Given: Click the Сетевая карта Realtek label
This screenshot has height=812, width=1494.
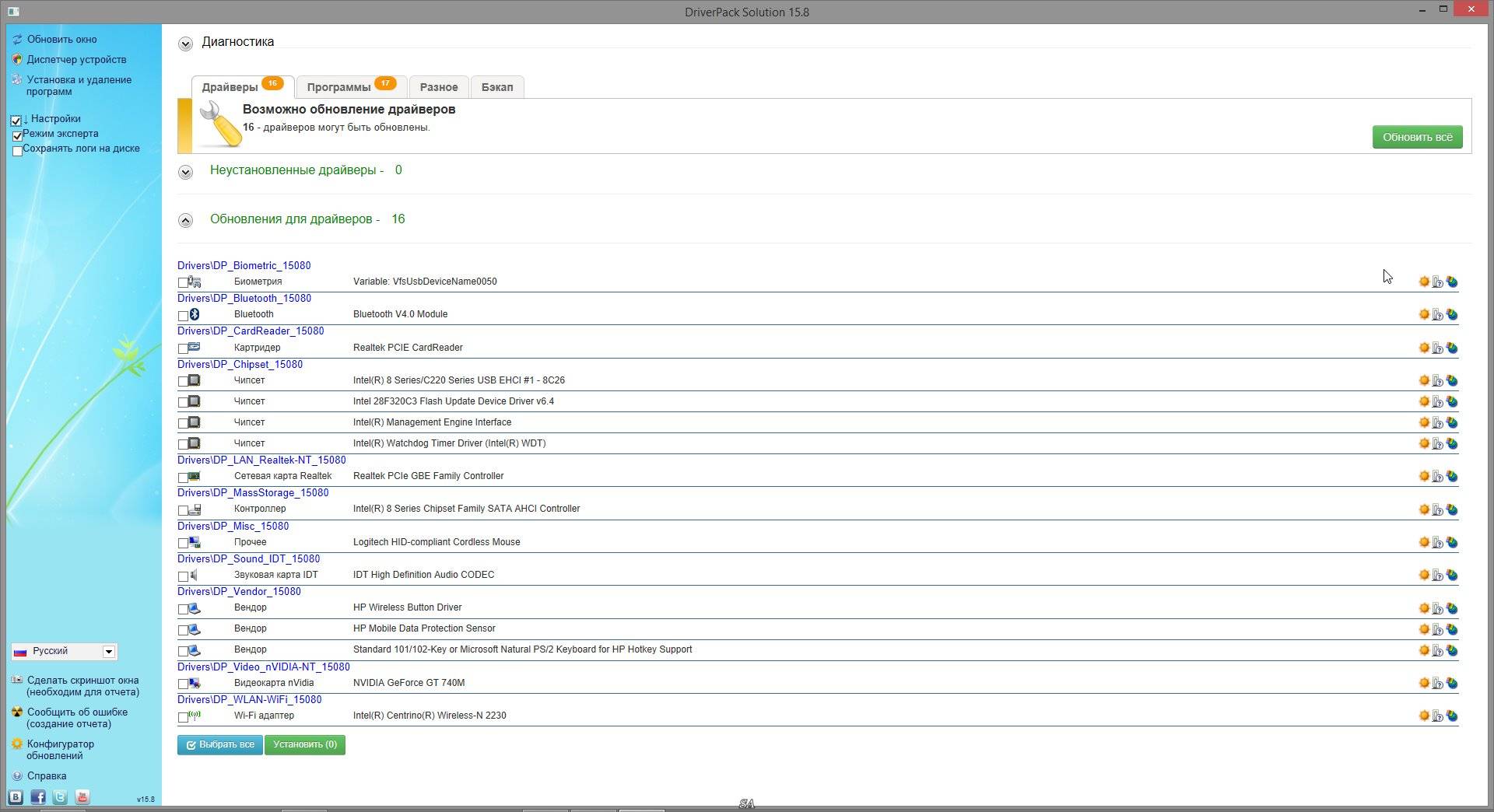Looking at the screenshot, I should pos(282,476).
